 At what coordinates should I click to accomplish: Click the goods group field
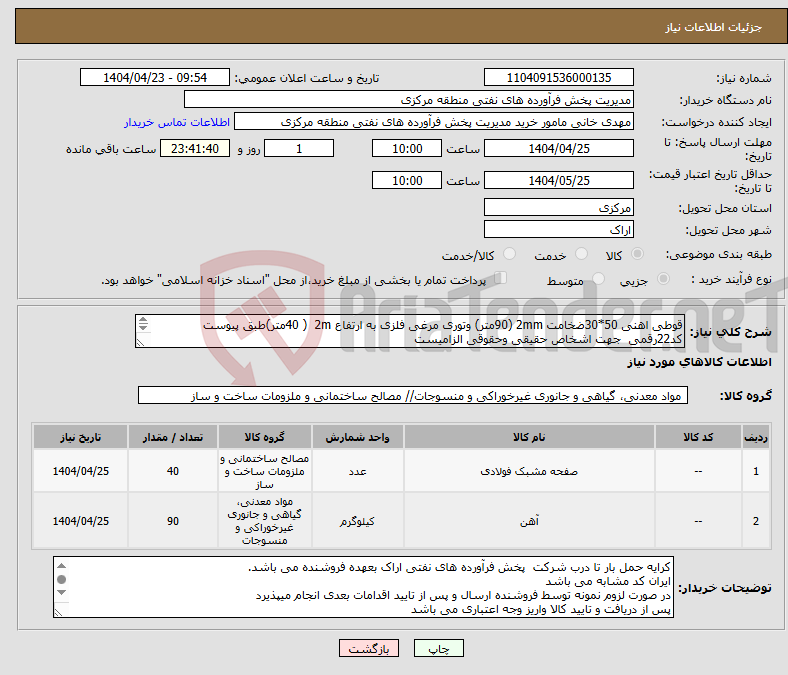tap(413, 396)
